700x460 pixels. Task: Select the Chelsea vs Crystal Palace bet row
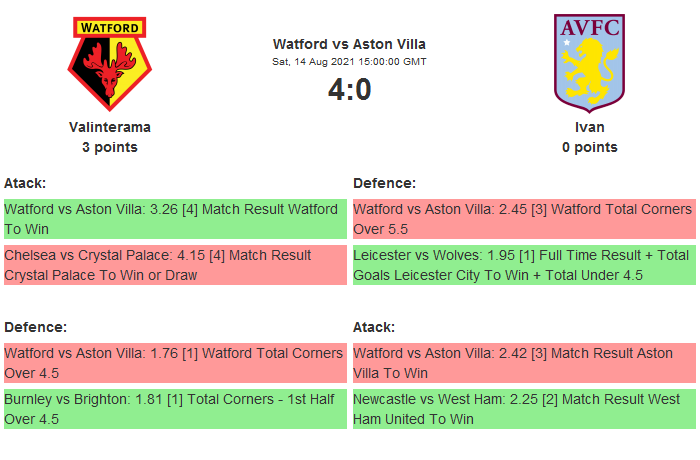click(x=175, y=265)
